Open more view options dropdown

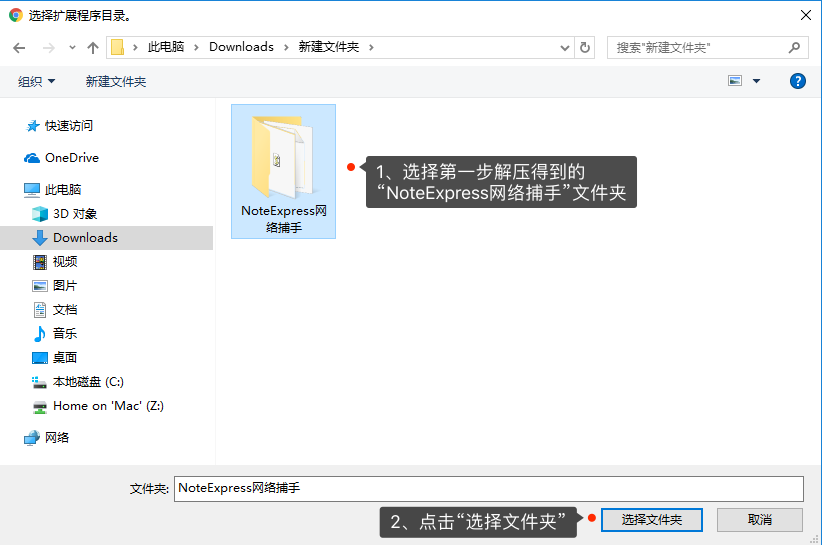[756, 81]
